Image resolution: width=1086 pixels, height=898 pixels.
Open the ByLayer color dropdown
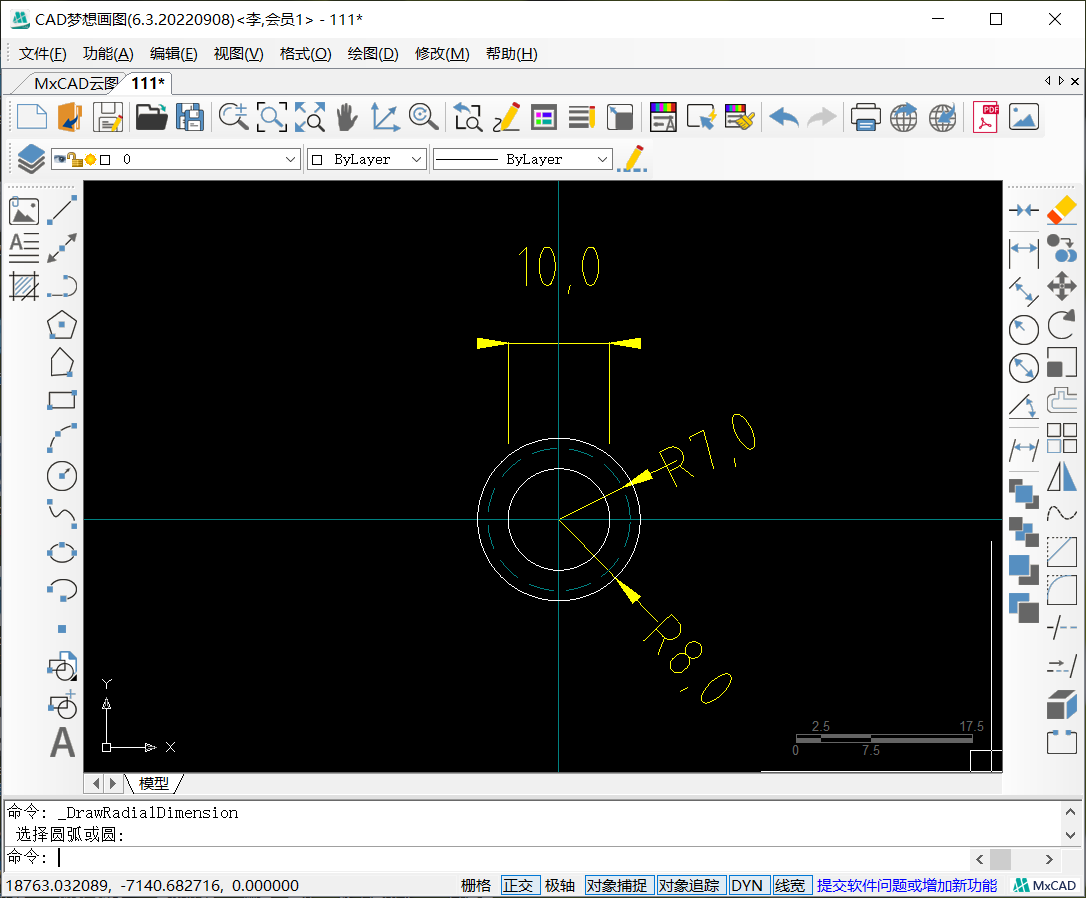tap(416, 159)
